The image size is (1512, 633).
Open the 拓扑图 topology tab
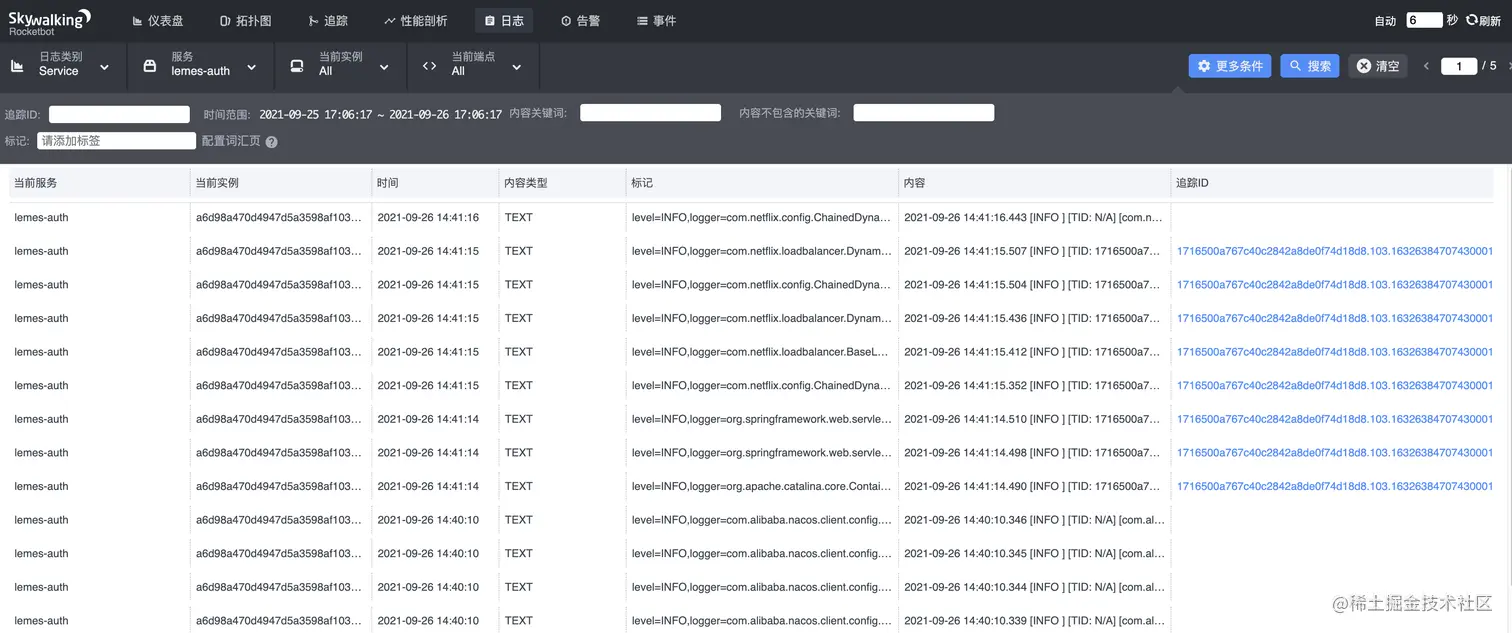pos(245,21)
